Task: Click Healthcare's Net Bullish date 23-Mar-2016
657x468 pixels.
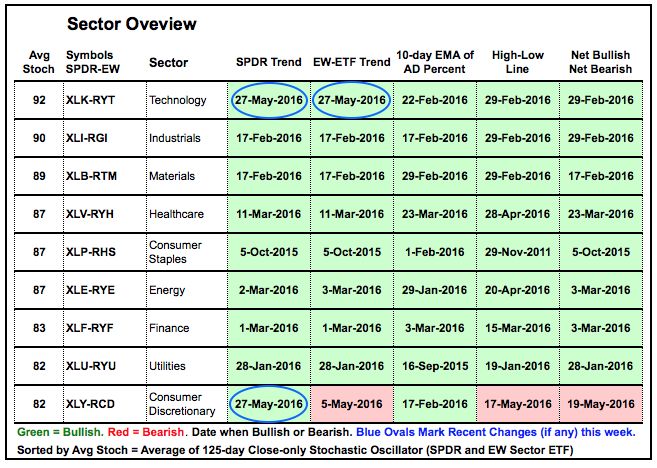Action: 600,214
